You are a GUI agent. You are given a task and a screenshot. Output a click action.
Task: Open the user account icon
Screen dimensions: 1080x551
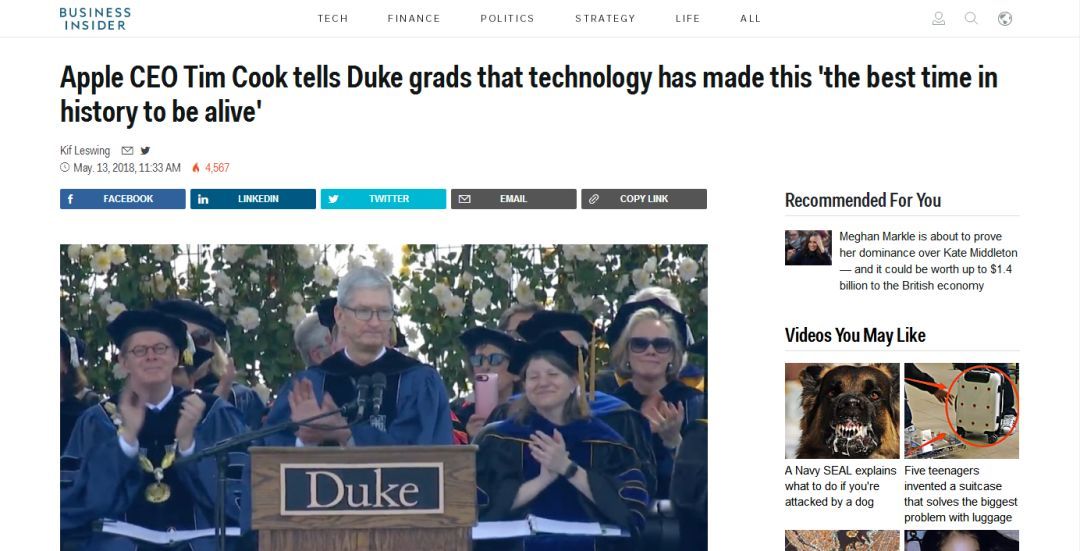point(938,18)
